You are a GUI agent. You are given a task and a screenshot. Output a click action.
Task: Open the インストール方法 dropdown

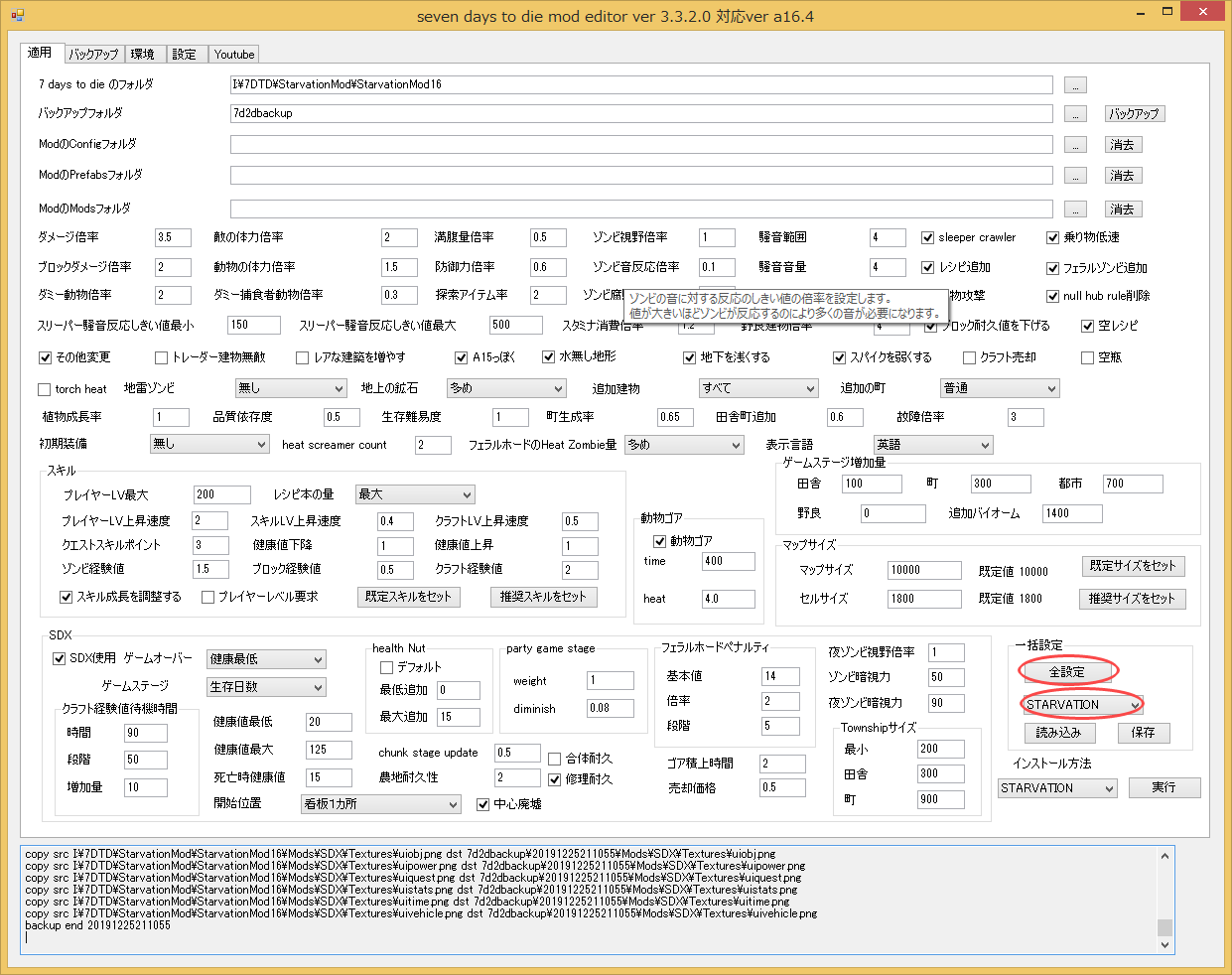1058,788
